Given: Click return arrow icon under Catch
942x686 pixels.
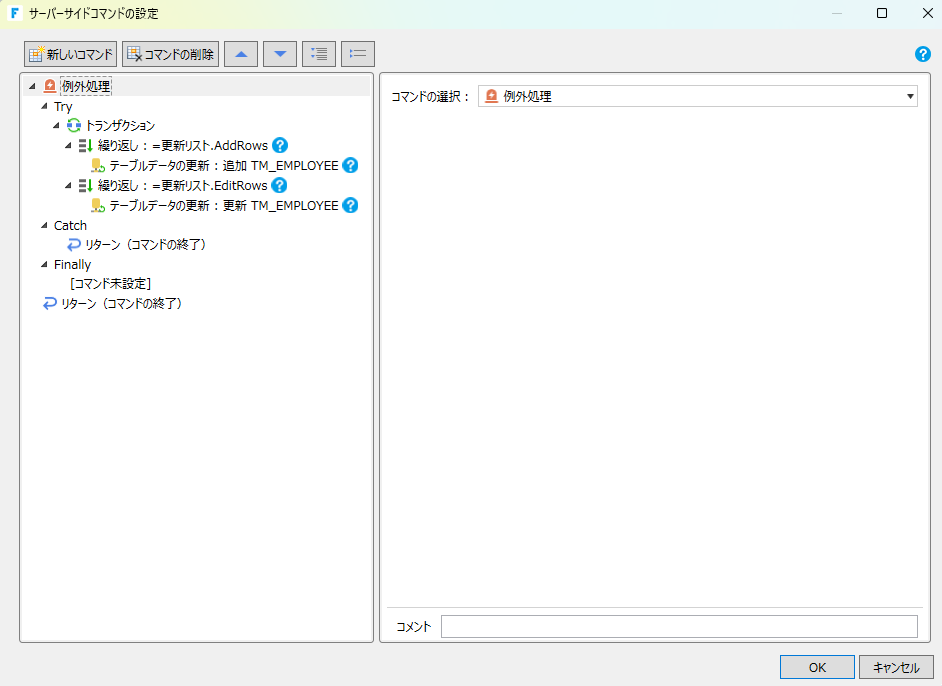Looking at the screenshot, I should coord(74,244).
